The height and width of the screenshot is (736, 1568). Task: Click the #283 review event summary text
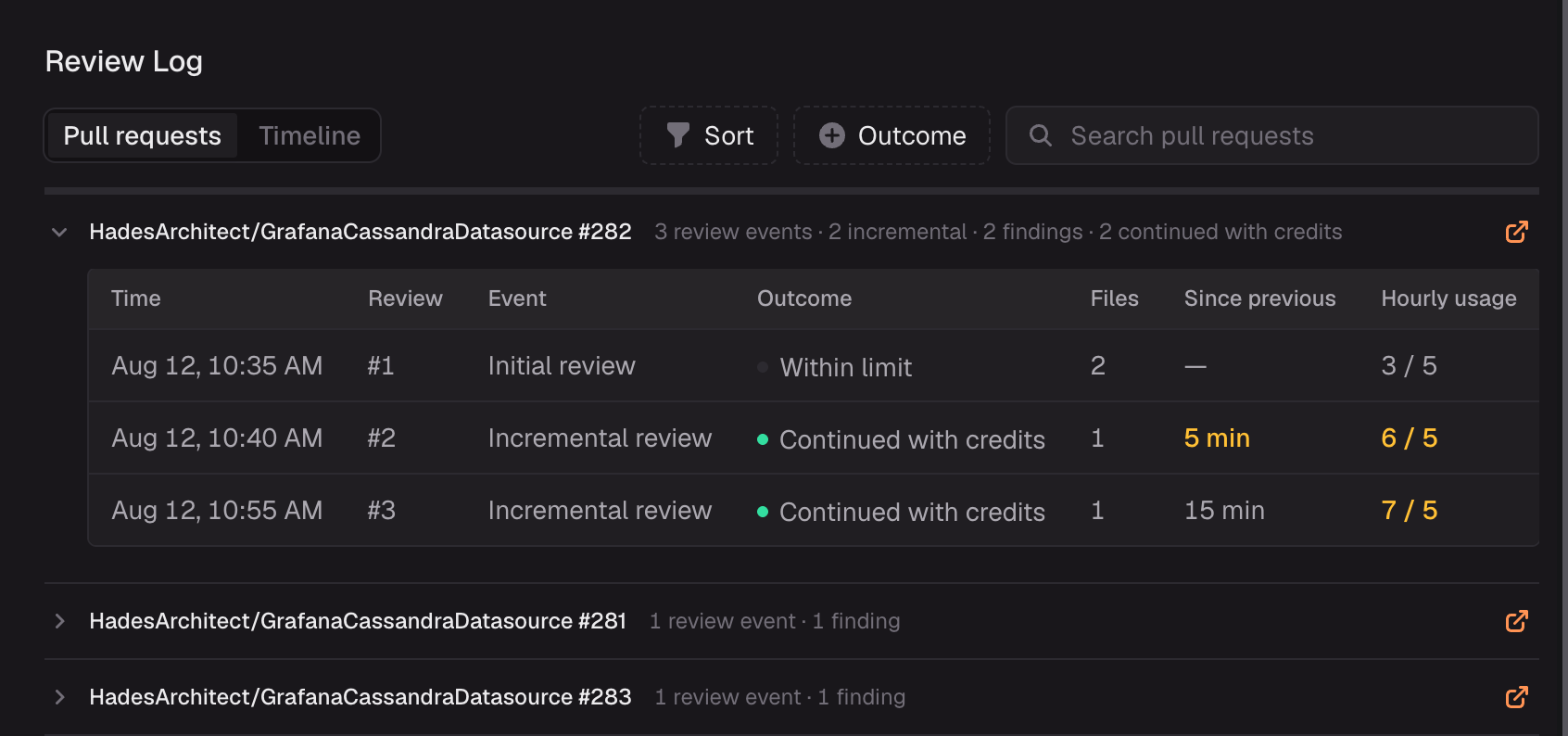click(x=780, y=697)
